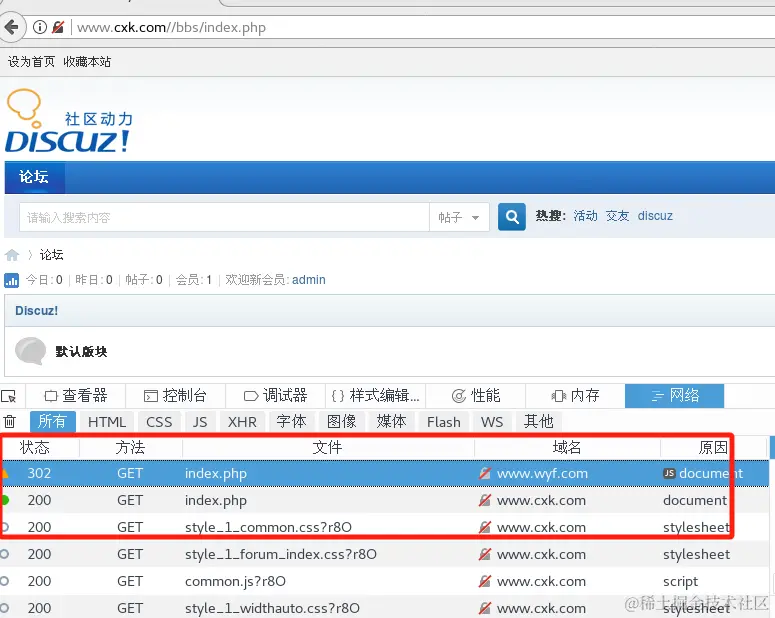The image size is (775, 618).
Task: Click the blue search magnifier button
Action: pyautogui.click(x=512, y=217)
